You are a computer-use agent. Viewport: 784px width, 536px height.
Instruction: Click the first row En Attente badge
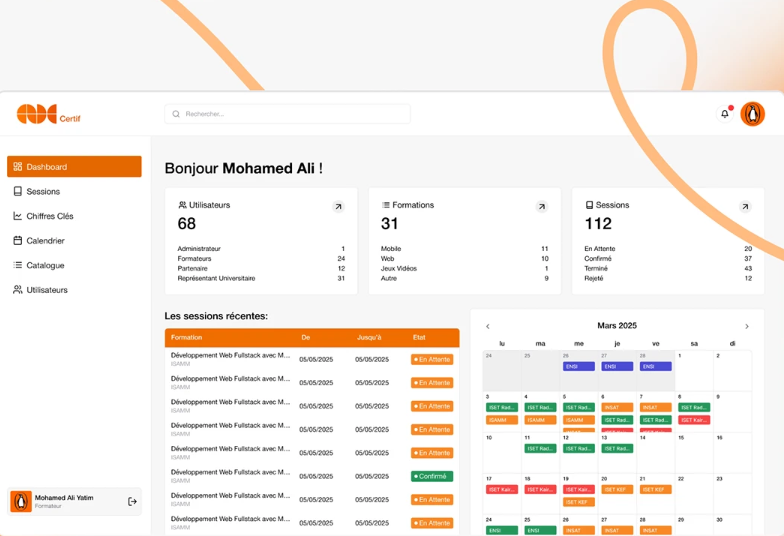coord(432,360)
